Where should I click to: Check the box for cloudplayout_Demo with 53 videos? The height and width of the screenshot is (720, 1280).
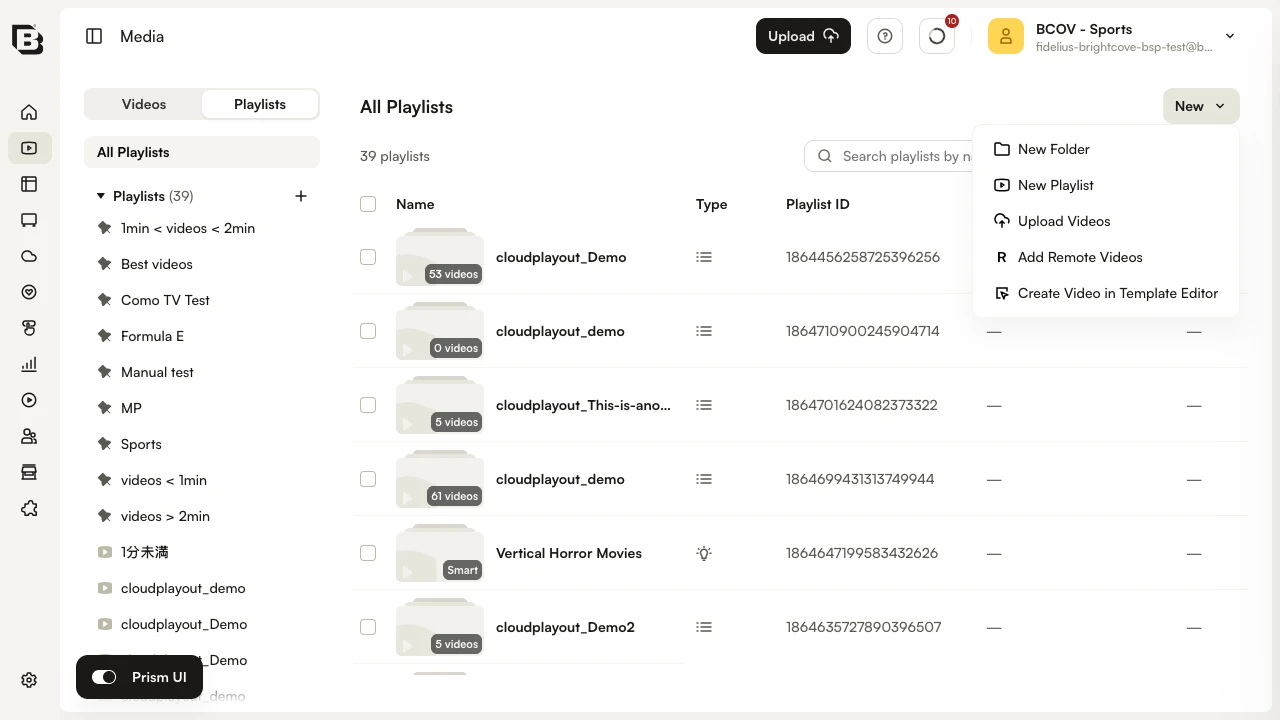pos(368,257)
